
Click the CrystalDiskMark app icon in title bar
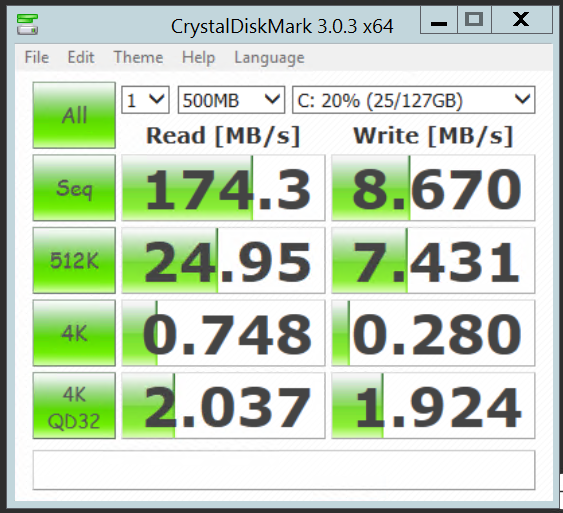pos(27,24)
